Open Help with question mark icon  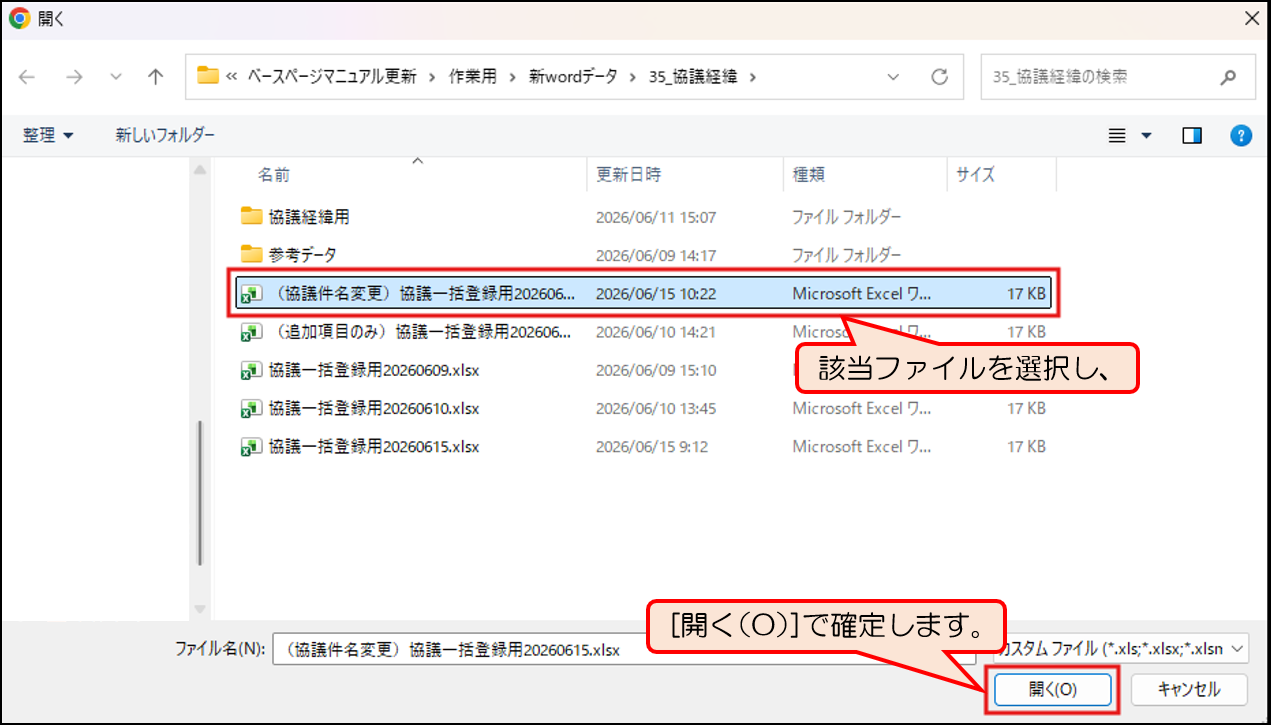click(1241, 136)
